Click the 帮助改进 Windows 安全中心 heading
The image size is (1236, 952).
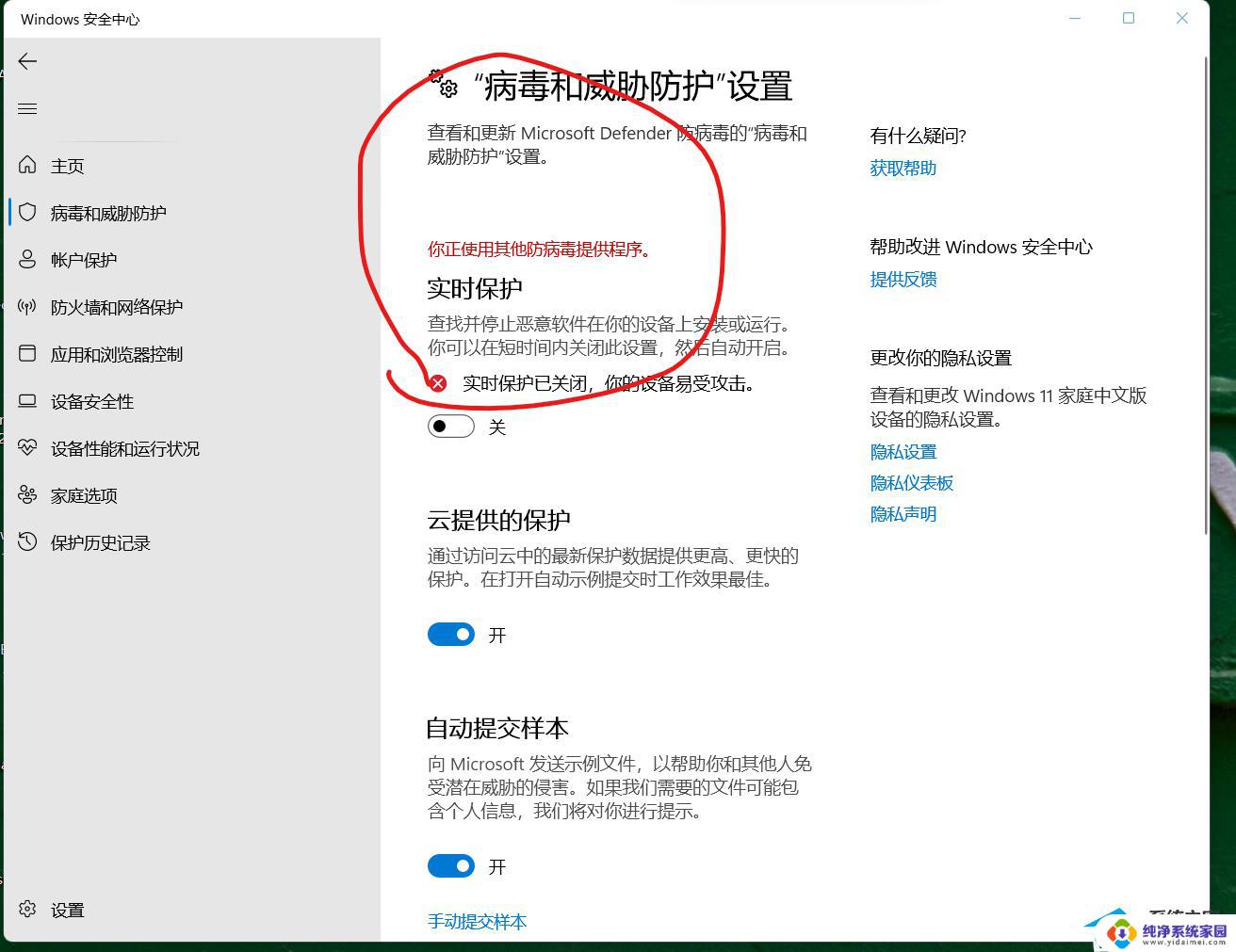(982, 247)
